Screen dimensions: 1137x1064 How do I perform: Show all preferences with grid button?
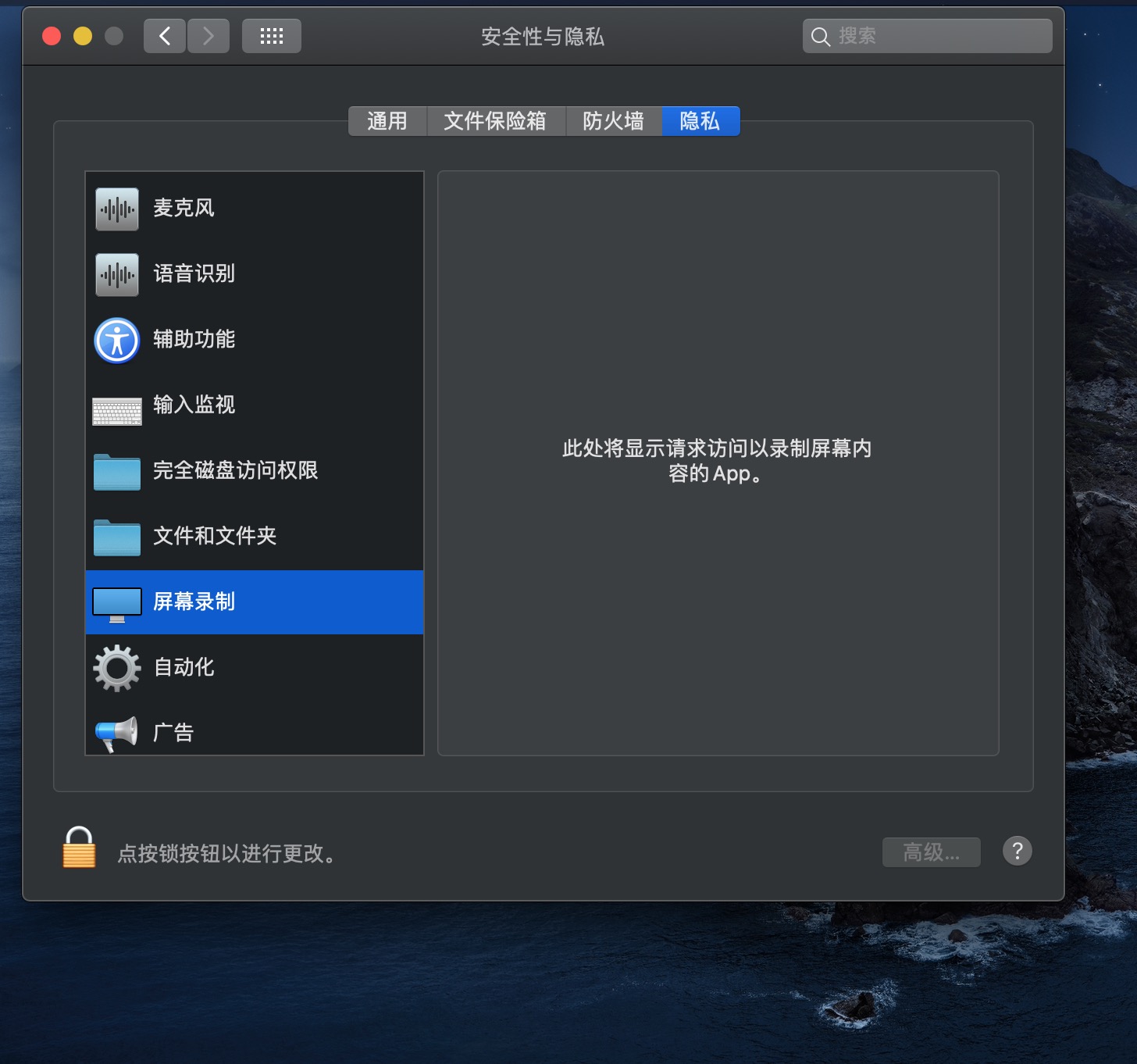click(x=271, y=36)
